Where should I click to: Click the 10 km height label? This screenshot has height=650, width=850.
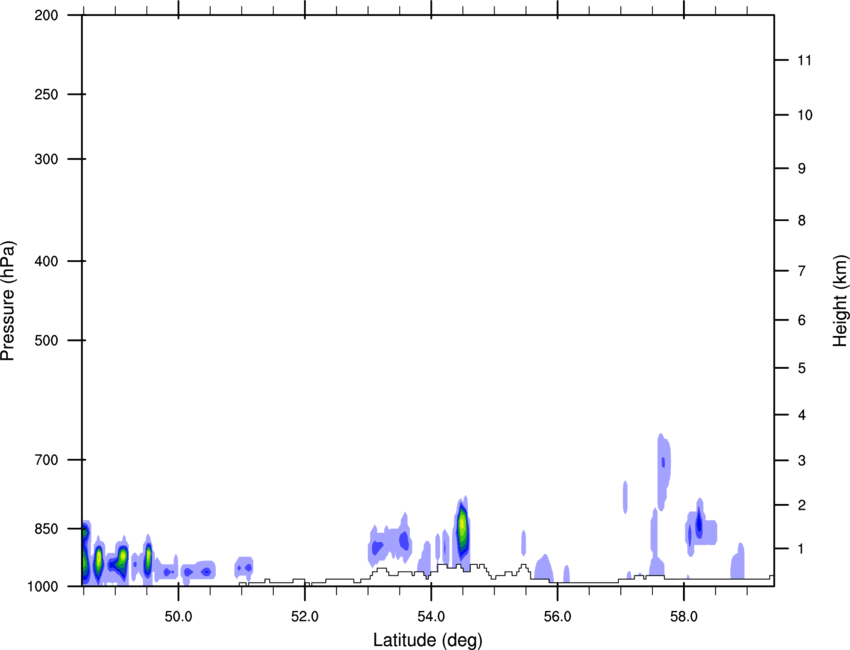point(805,115)
